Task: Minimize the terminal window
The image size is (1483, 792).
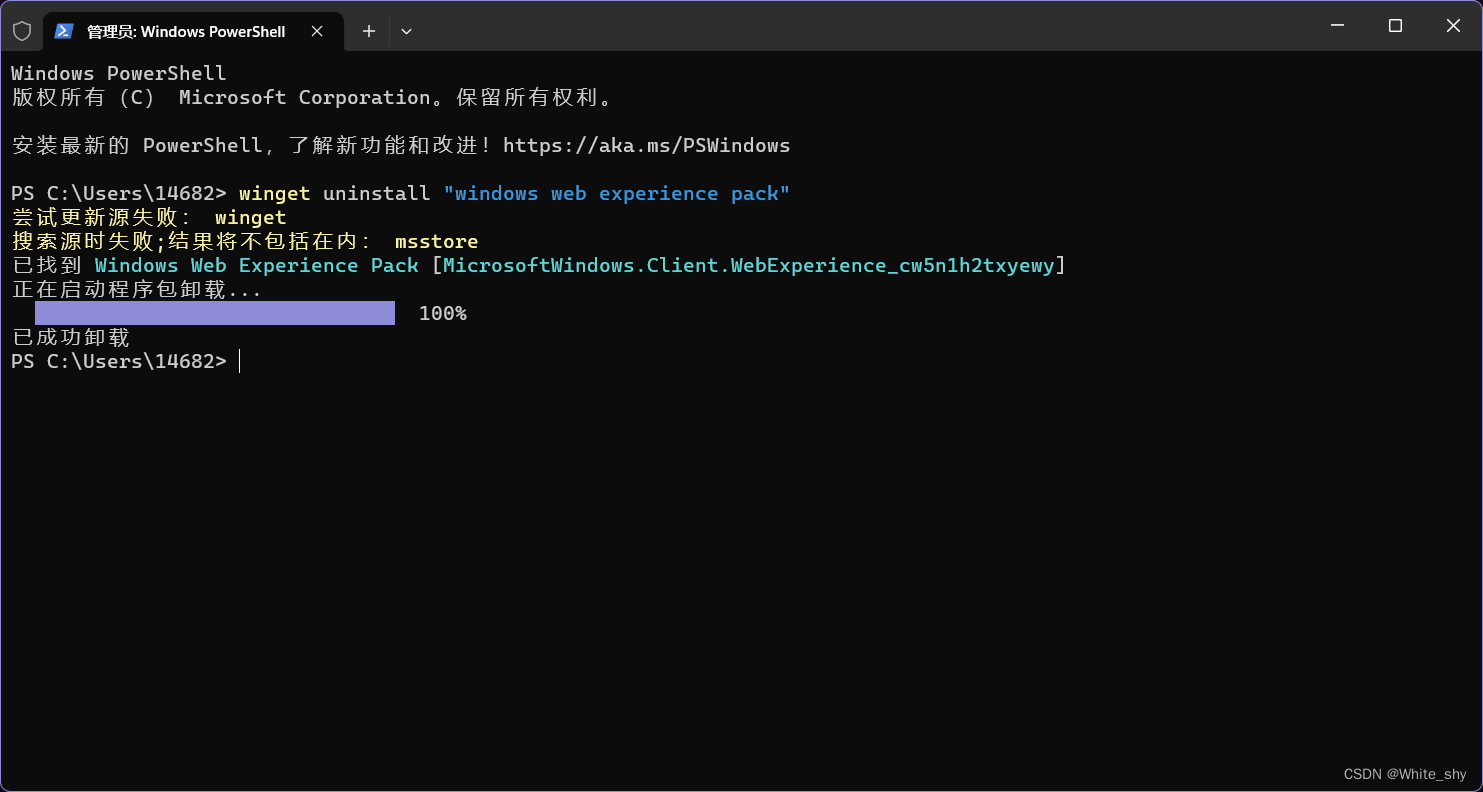Action: pyautogui.click(x=1337, y=26)
